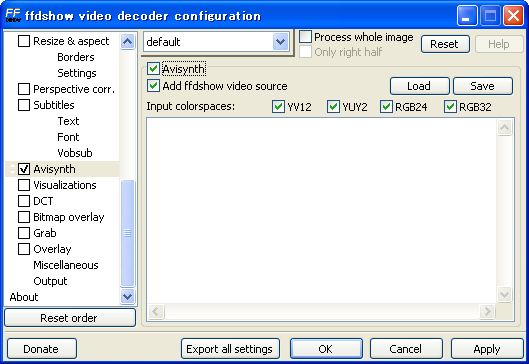Open the default preset dropdown

tap(281, 42)
